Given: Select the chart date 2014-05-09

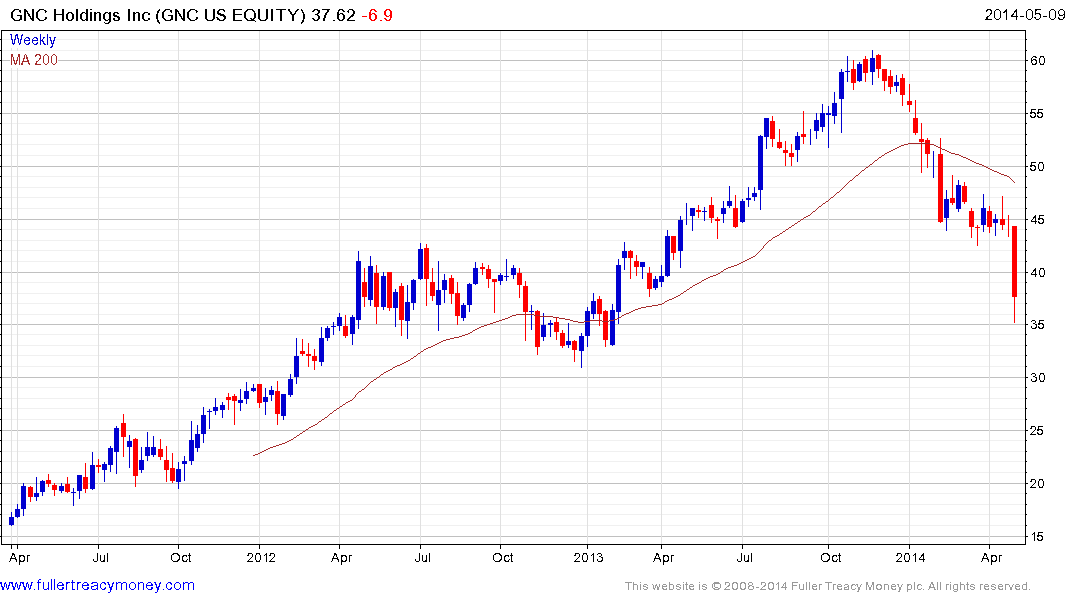Looking at the screenshot, I should click(1024, 14).
